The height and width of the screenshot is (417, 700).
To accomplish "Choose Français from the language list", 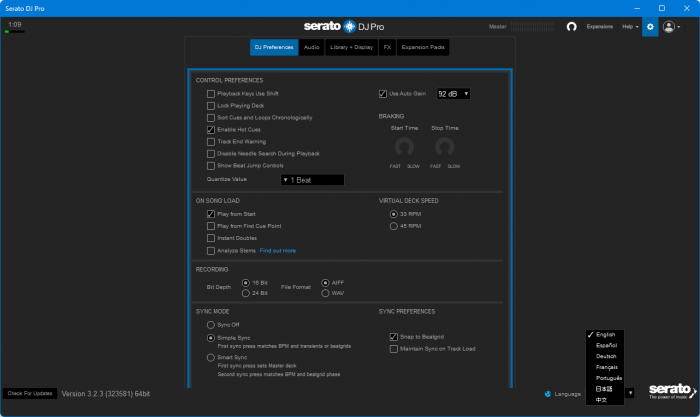I will [x=607, y=367].
